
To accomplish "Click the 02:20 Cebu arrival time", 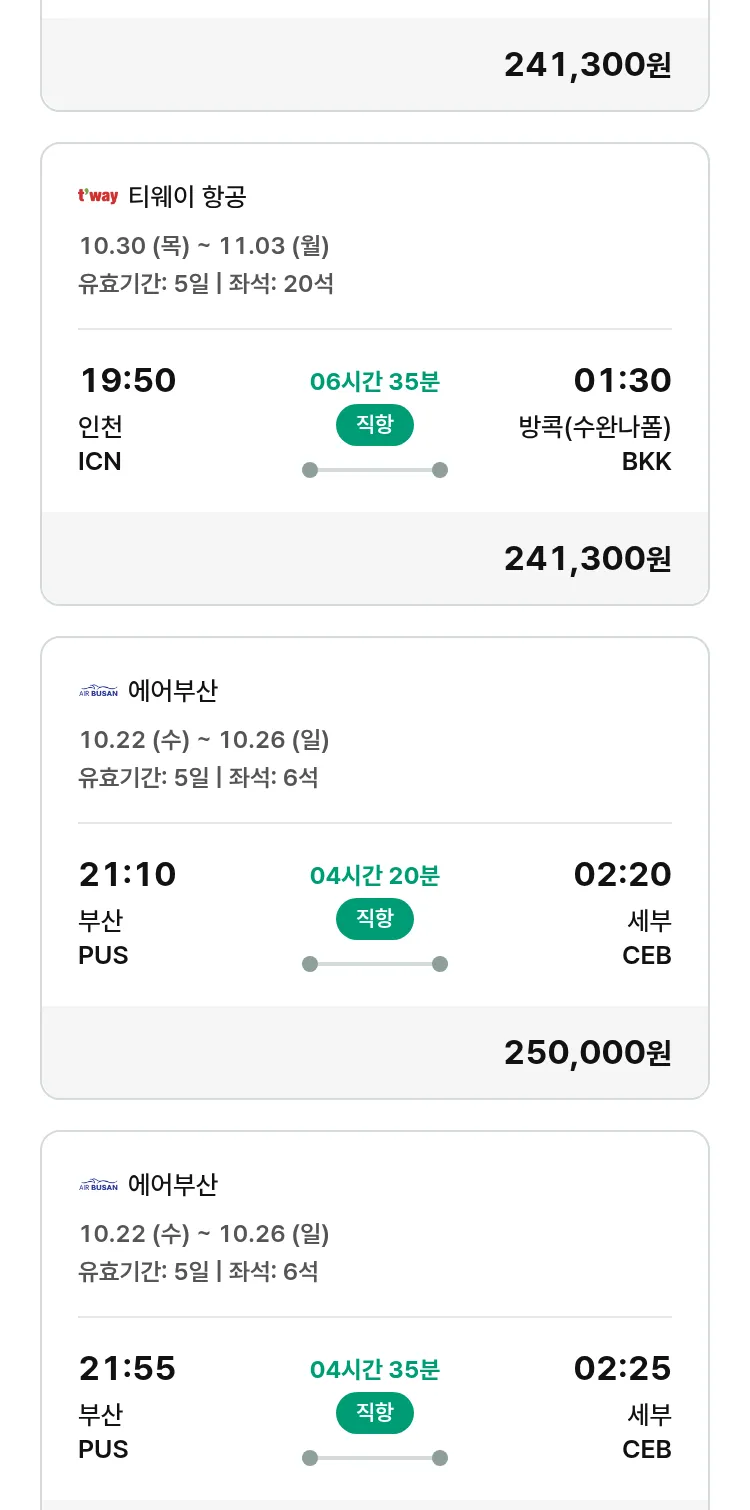I will point(622,875).
